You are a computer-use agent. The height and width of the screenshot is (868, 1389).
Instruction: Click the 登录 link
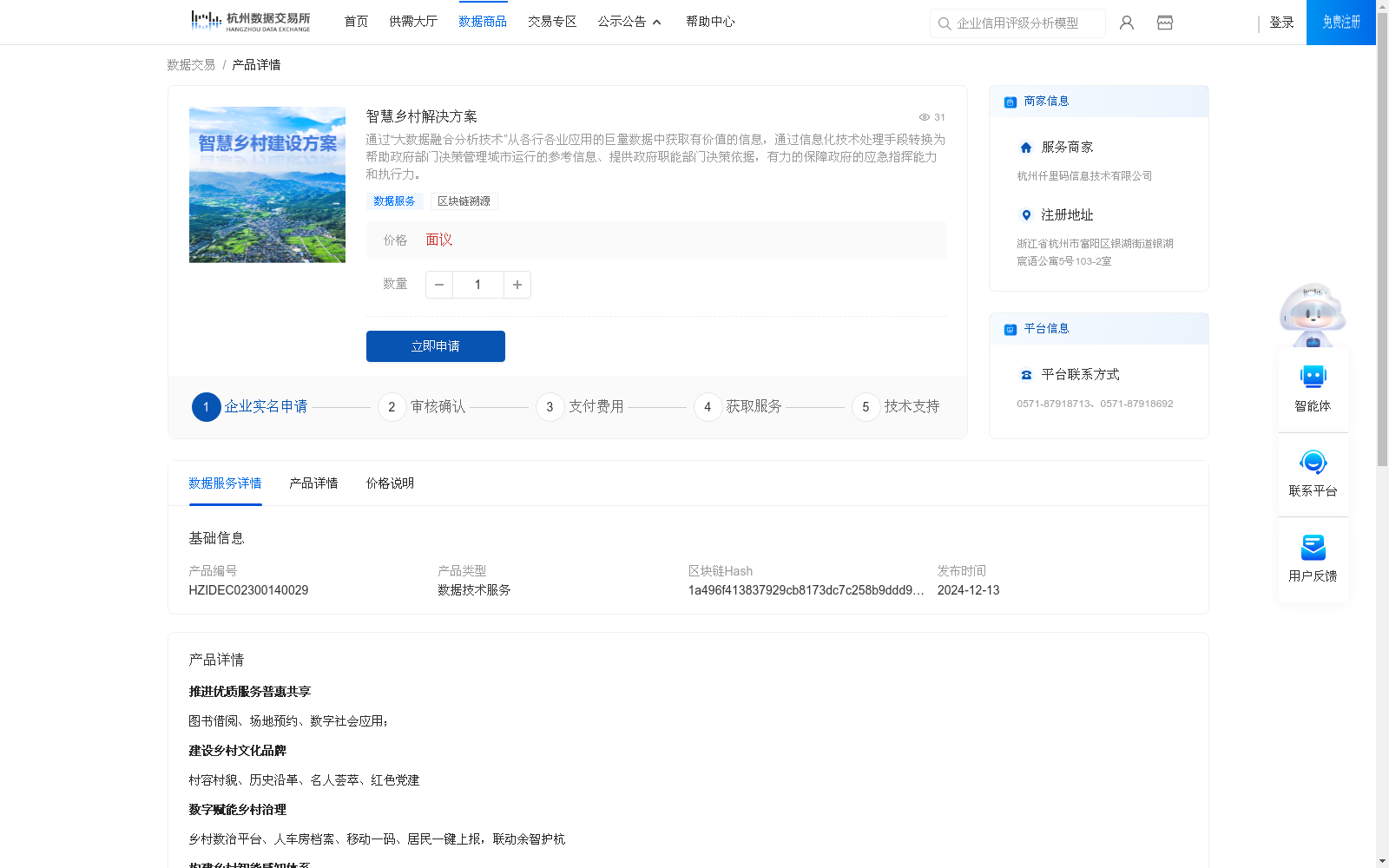pyautogui.click(x=1281, y=23)
